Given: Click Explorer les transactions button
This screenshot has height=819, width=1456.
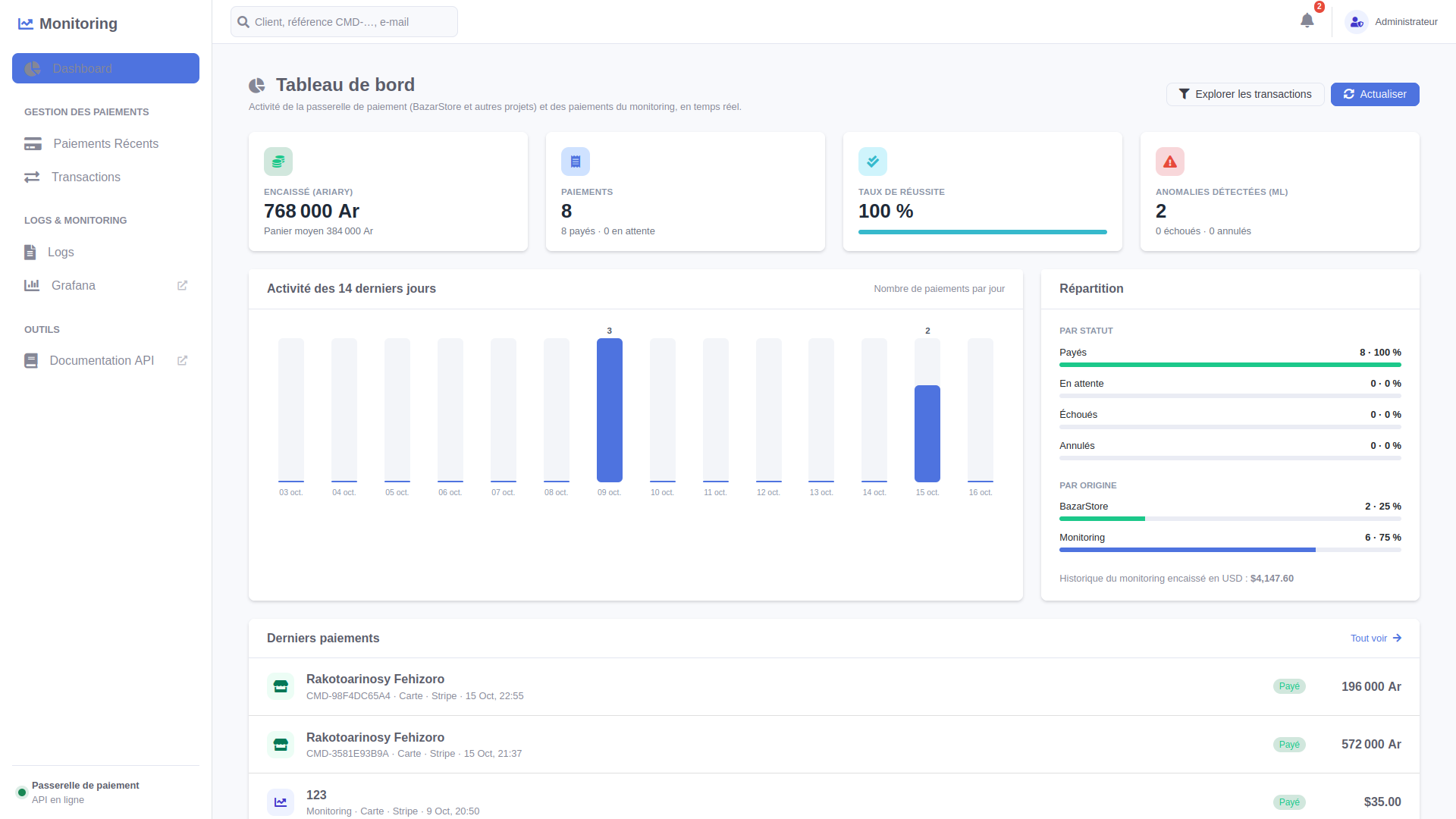Looking at the screenshot, I should point(1245,94).
